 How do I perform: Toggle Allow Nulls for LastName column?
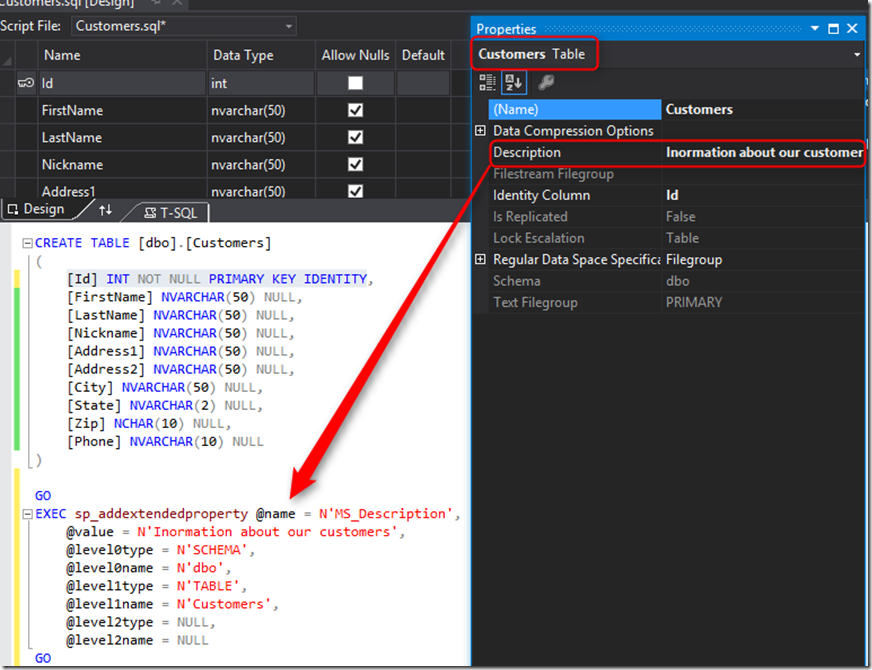[355, 137]
